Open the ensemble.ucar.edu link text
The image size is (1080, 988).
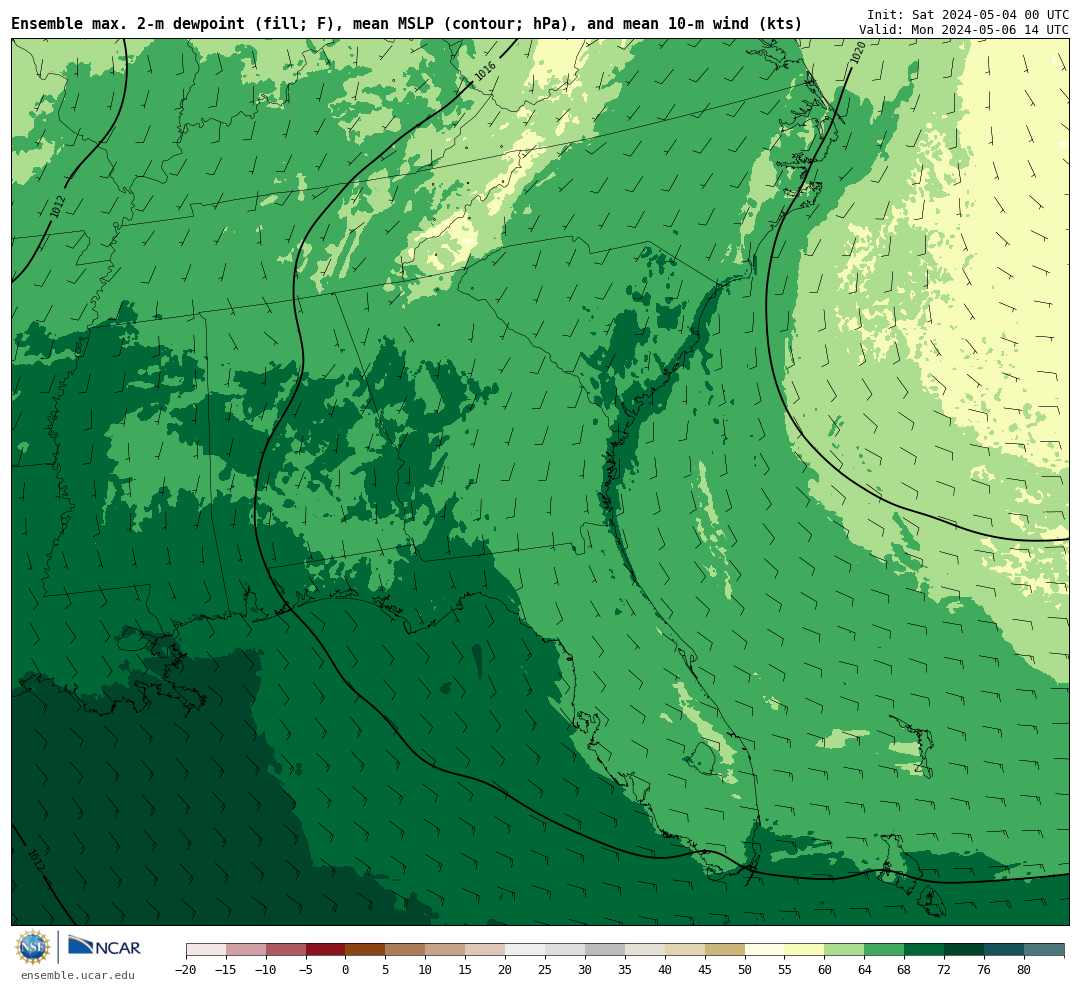[78, 975]
